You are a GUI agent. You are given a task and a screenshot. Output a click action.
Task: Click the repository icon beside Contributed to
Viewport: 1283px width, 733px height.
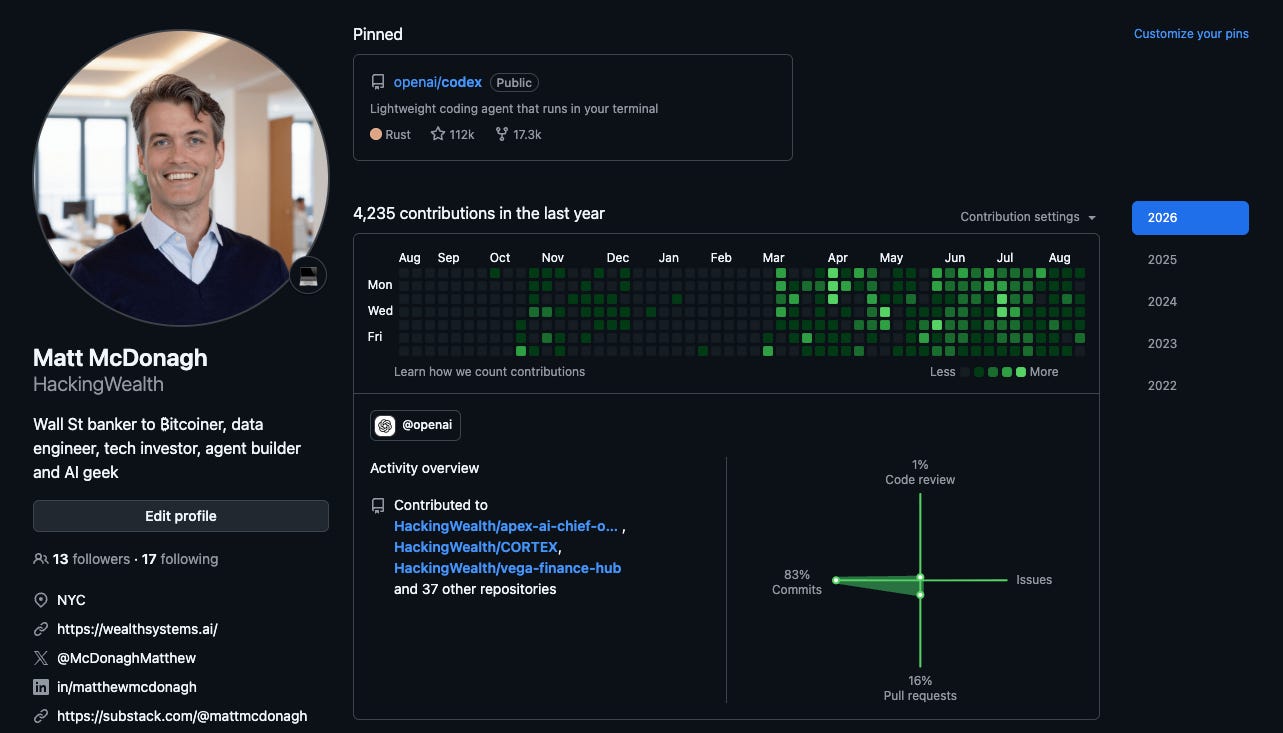pyautogui.click(x=378, y=506)
